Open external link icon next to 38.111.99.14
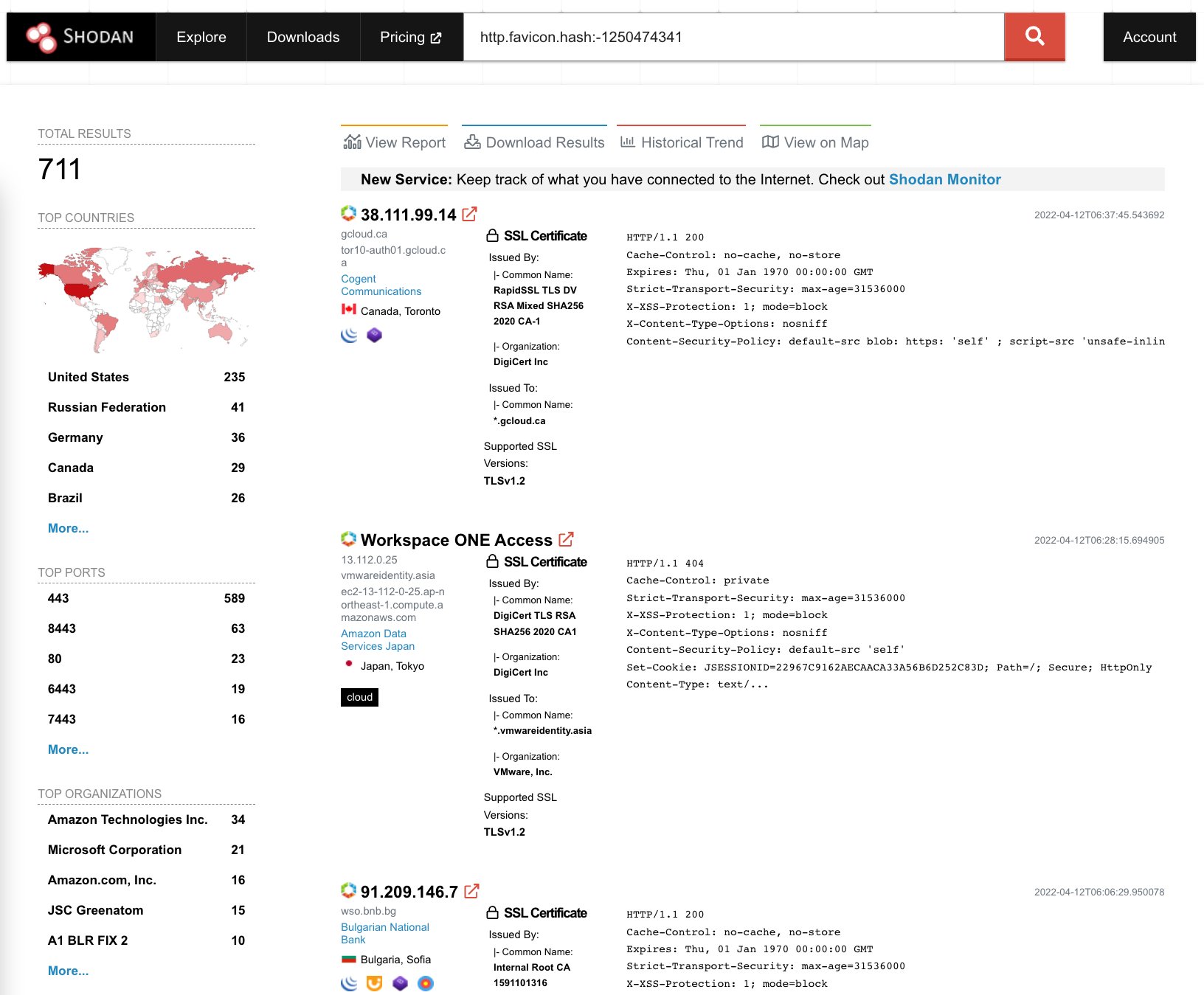 (469, 214)
